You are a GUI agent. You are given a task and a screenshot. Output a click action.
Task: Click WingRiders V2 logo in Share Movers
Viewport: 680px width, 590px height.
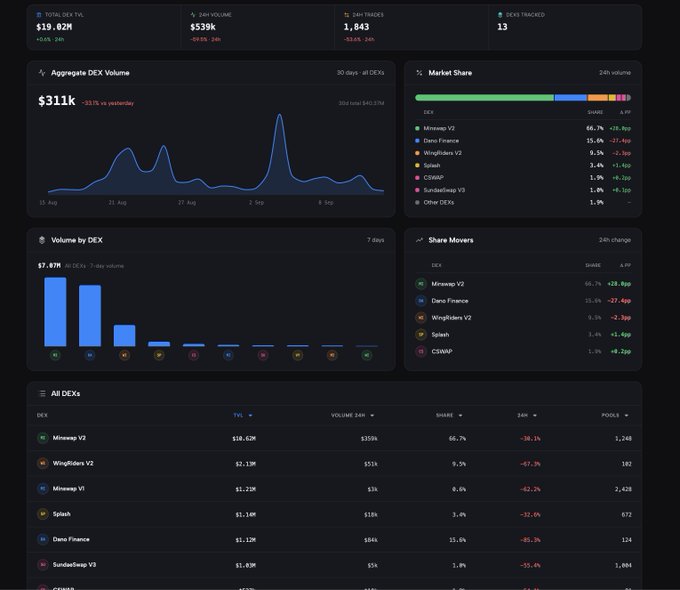click(421, 318)
